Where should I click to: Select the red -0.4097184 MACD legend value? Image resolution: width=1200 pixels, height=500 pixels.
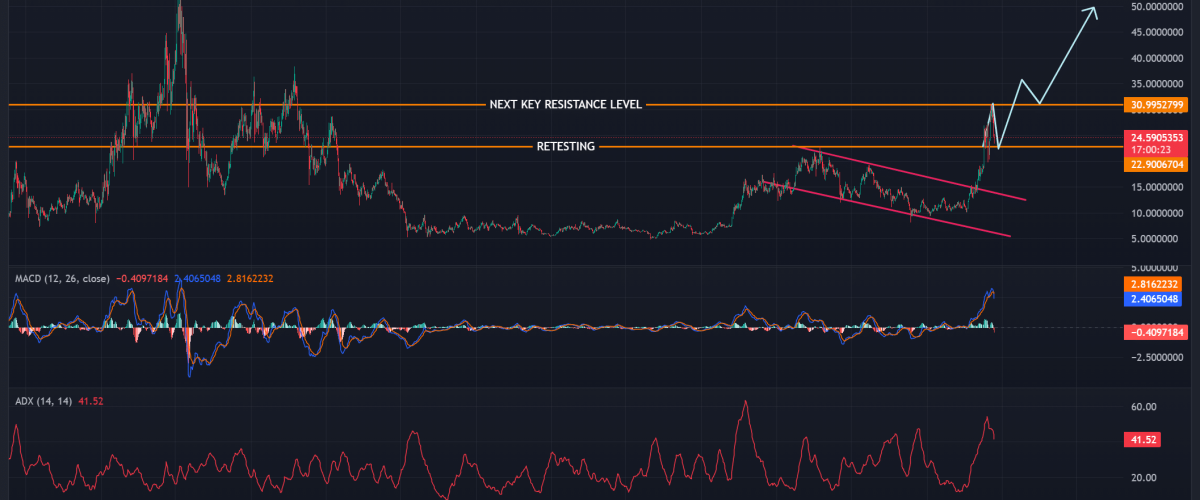click(144, 278)
